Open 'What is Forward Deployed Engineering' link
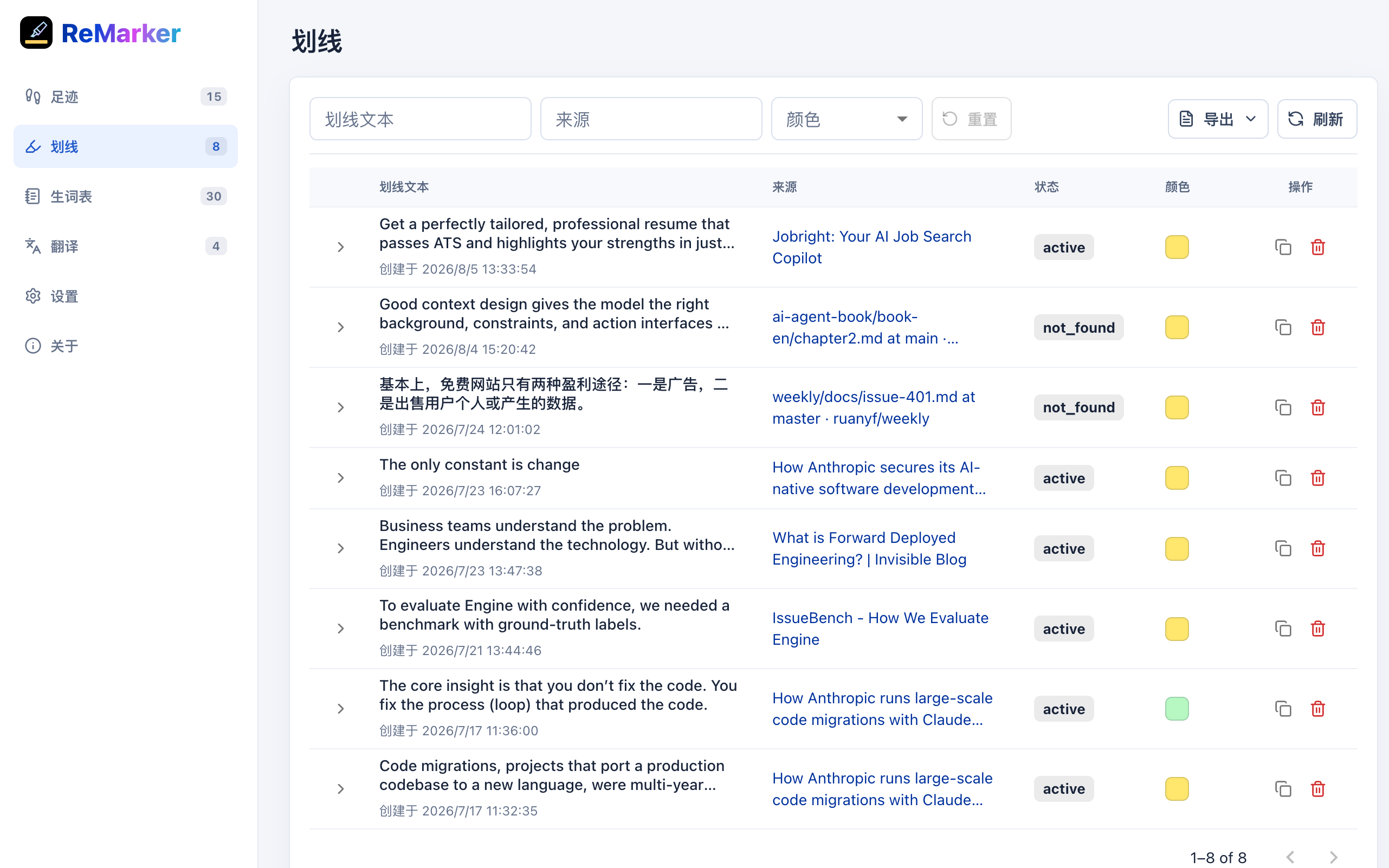Screen dimensions: 1389x868 tap(869, 549)
